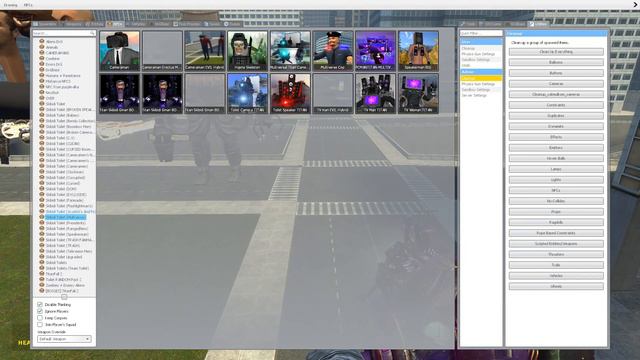Clean up Props
The height and width of the screenshot is (360, 640).
(556, 211)
